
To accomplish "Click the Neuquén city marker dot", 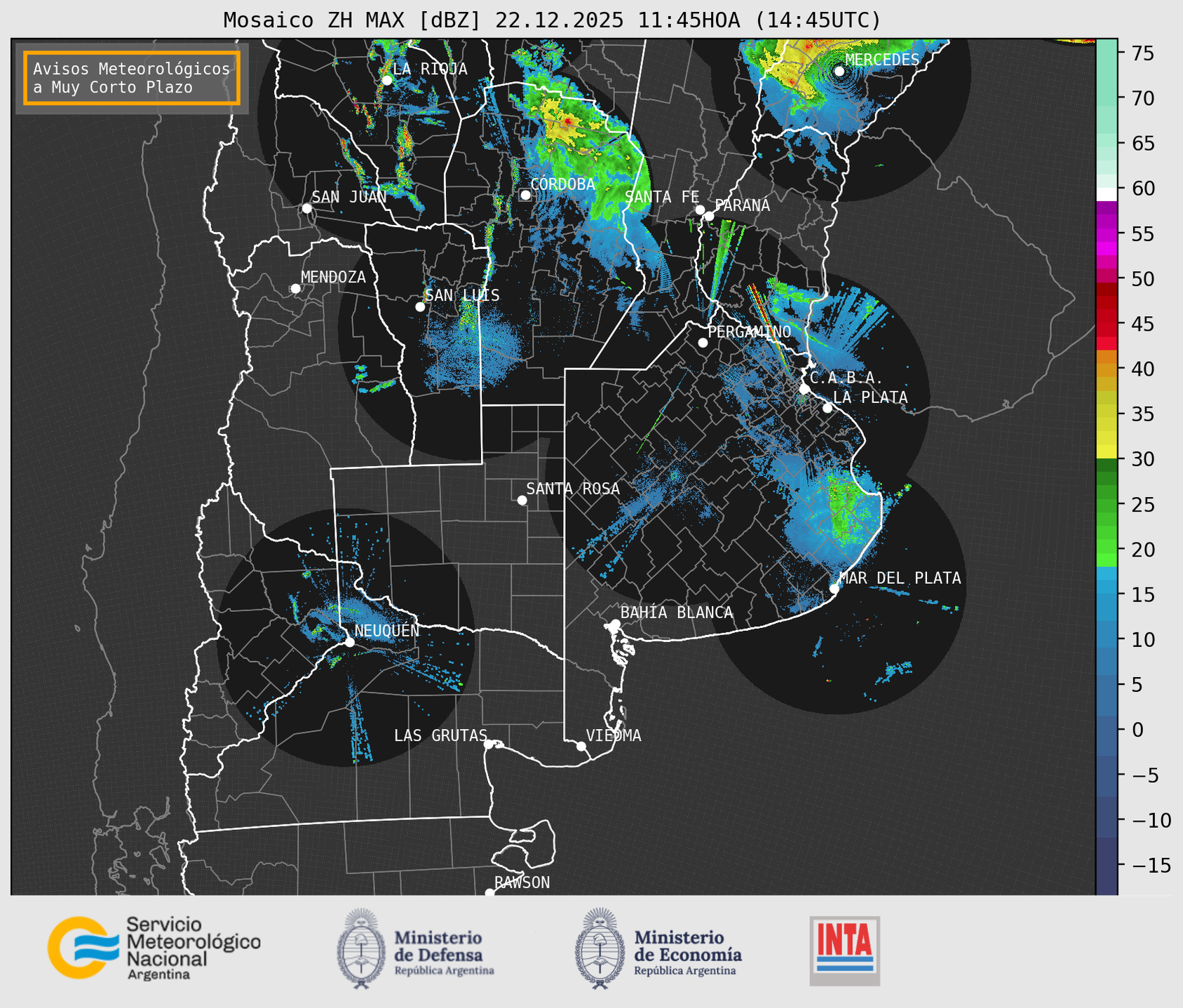I will pos(350,642).
